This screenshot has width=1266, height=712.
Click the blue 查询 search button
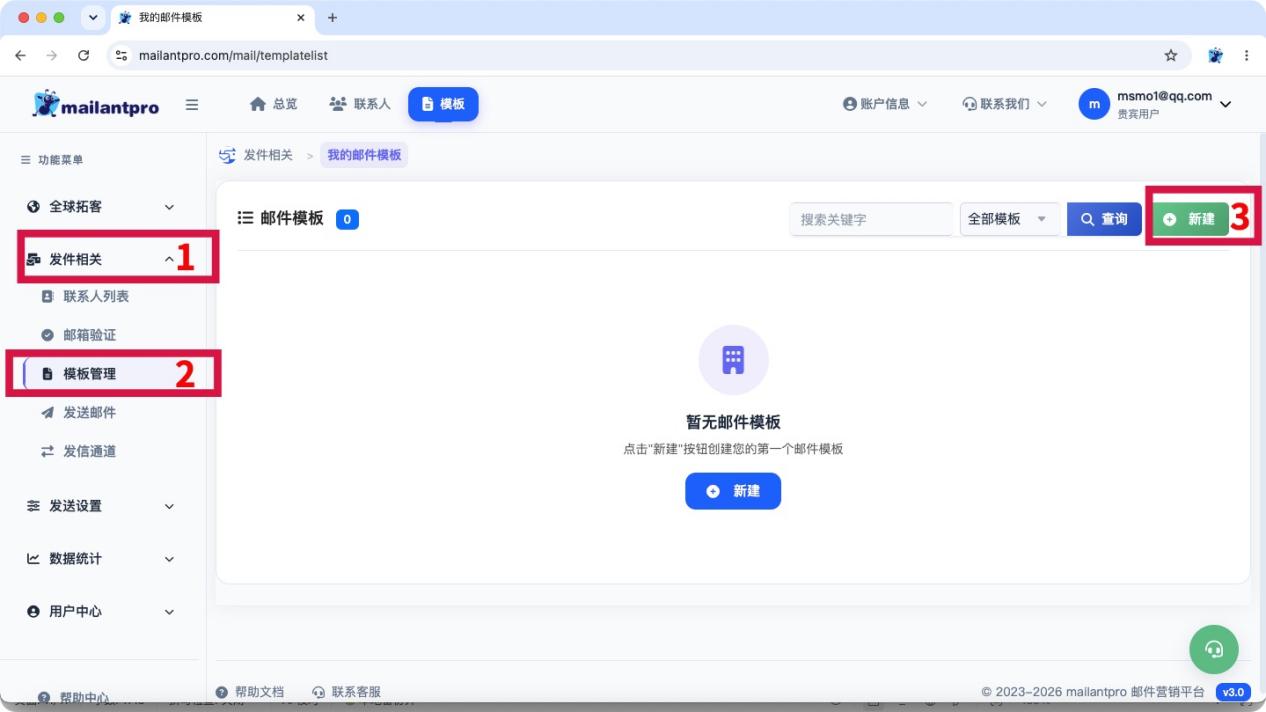click(1104, 219)
